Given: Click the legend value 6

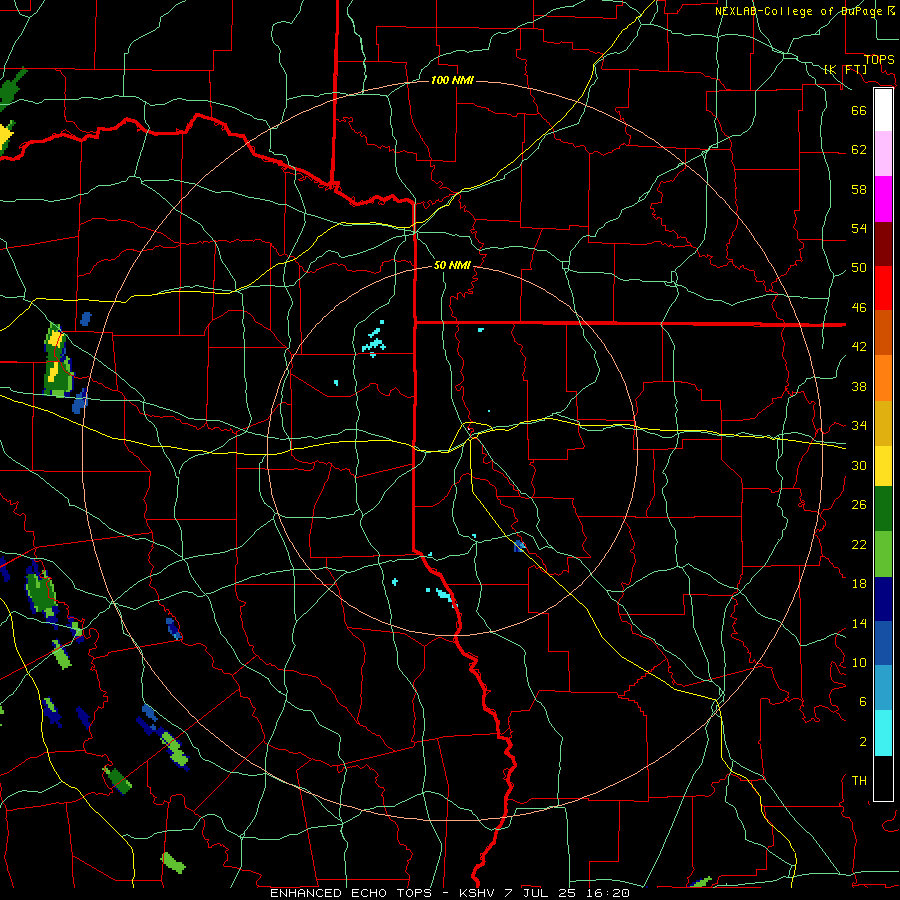Looking at the screenshot, I should (x=863, y=702).
